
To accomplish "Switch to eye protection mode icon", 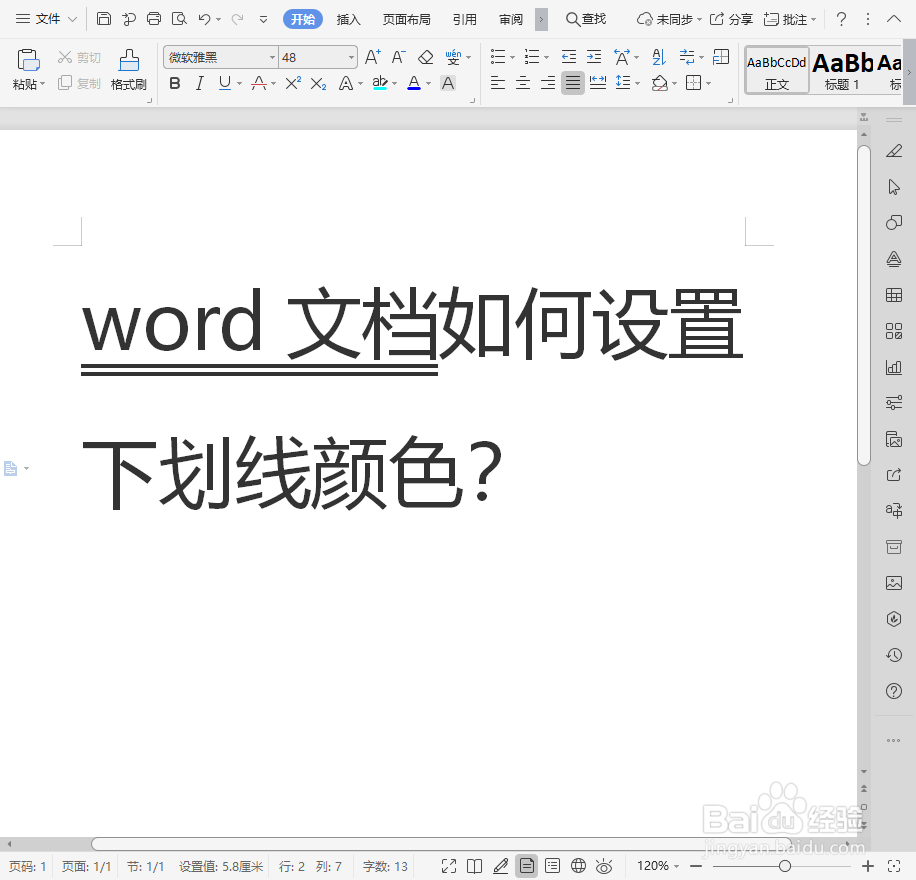I will (x=603, y=866).
